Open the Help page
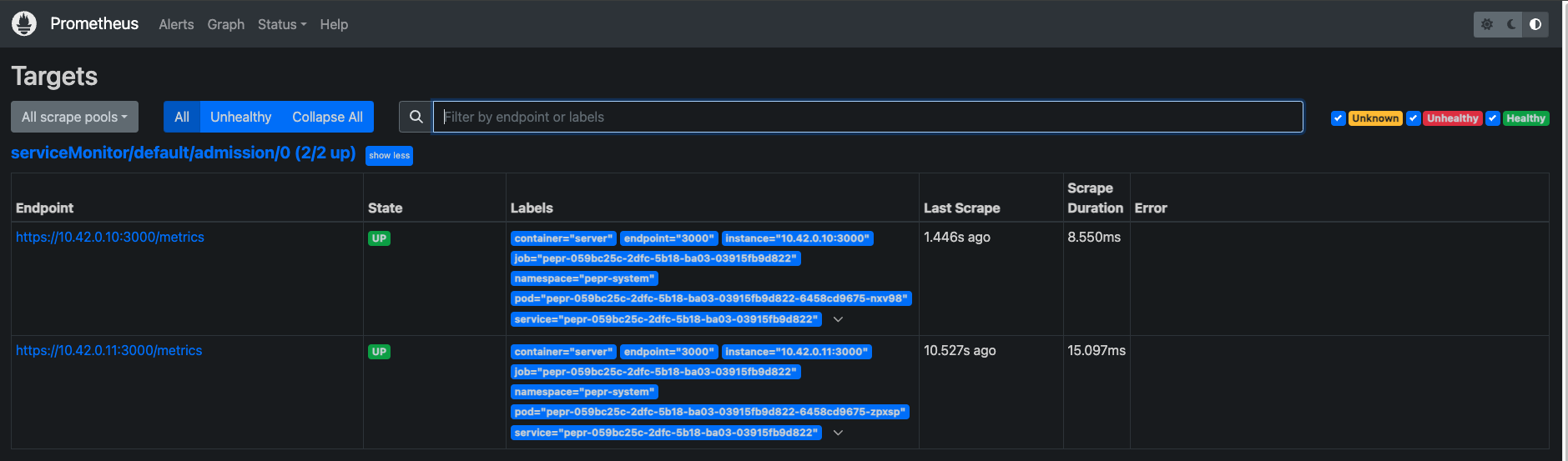The height and width of the screenshot is (461, 1568). 334,25
